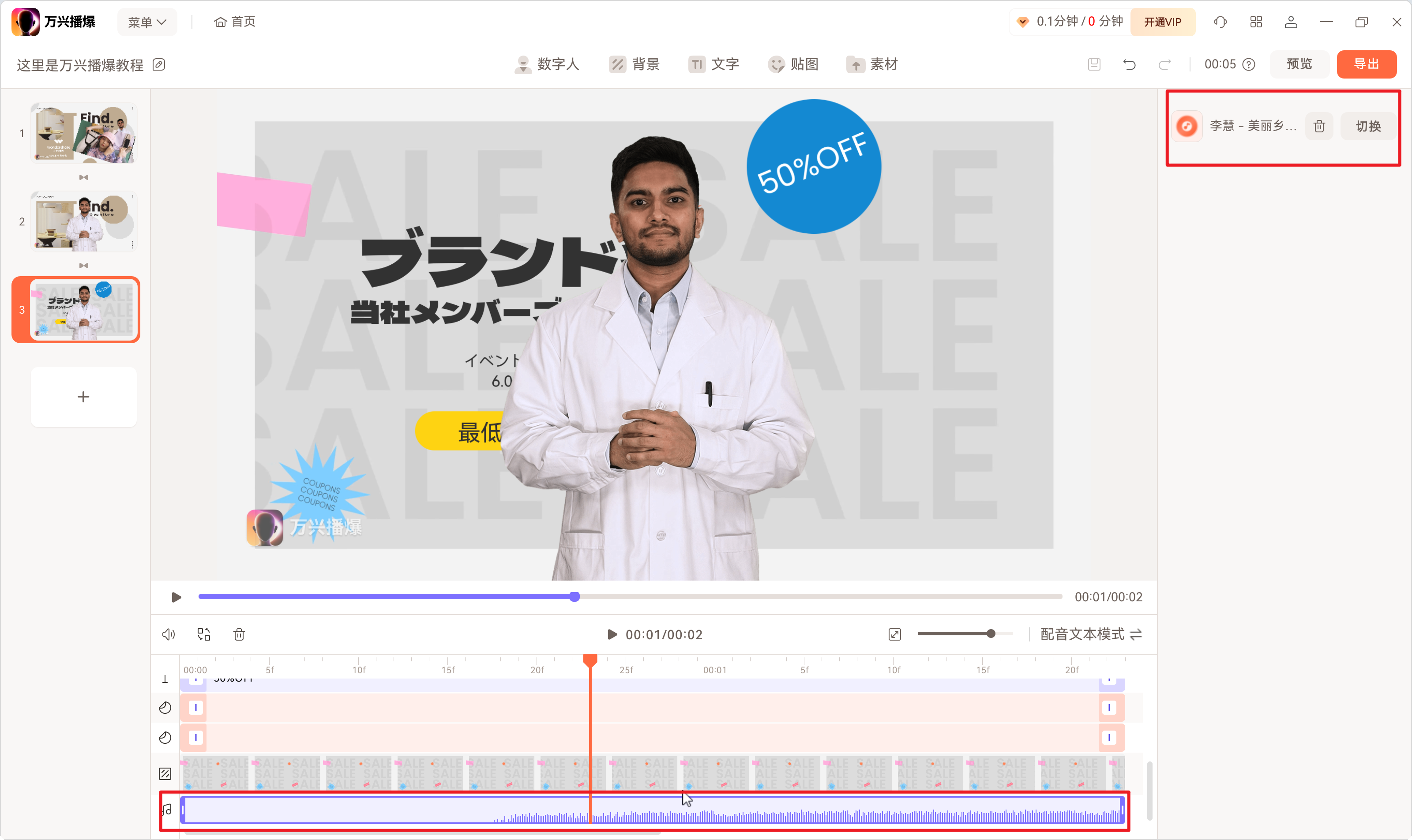Click the preview progress slider handle

[575, 596]
